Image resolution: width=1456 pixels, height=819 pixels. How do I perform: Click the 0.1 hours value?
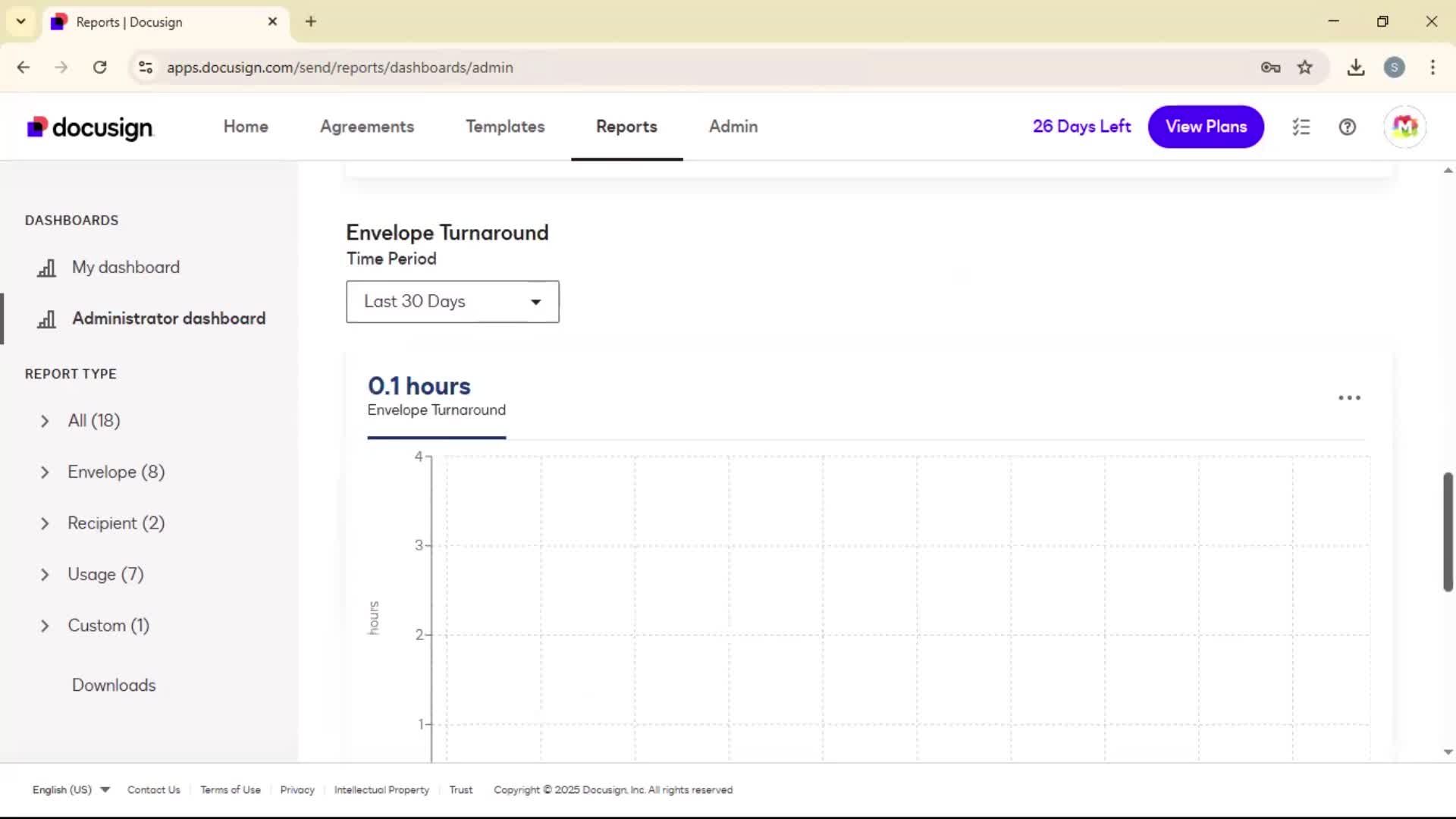point(419,386)
